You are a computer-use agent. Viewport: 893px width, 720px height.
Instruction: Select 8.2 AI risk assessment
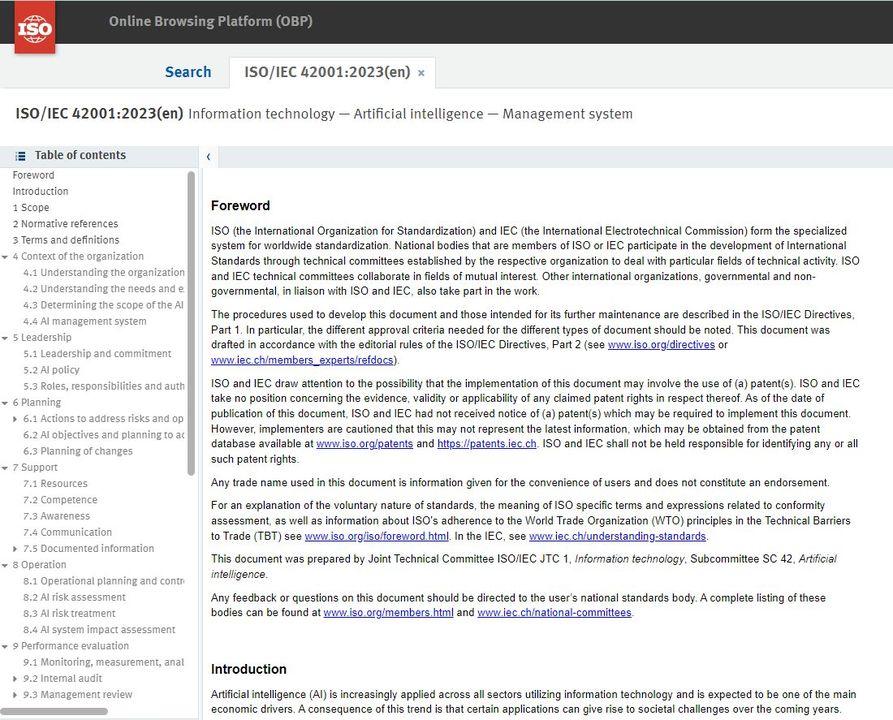[74, 598]
